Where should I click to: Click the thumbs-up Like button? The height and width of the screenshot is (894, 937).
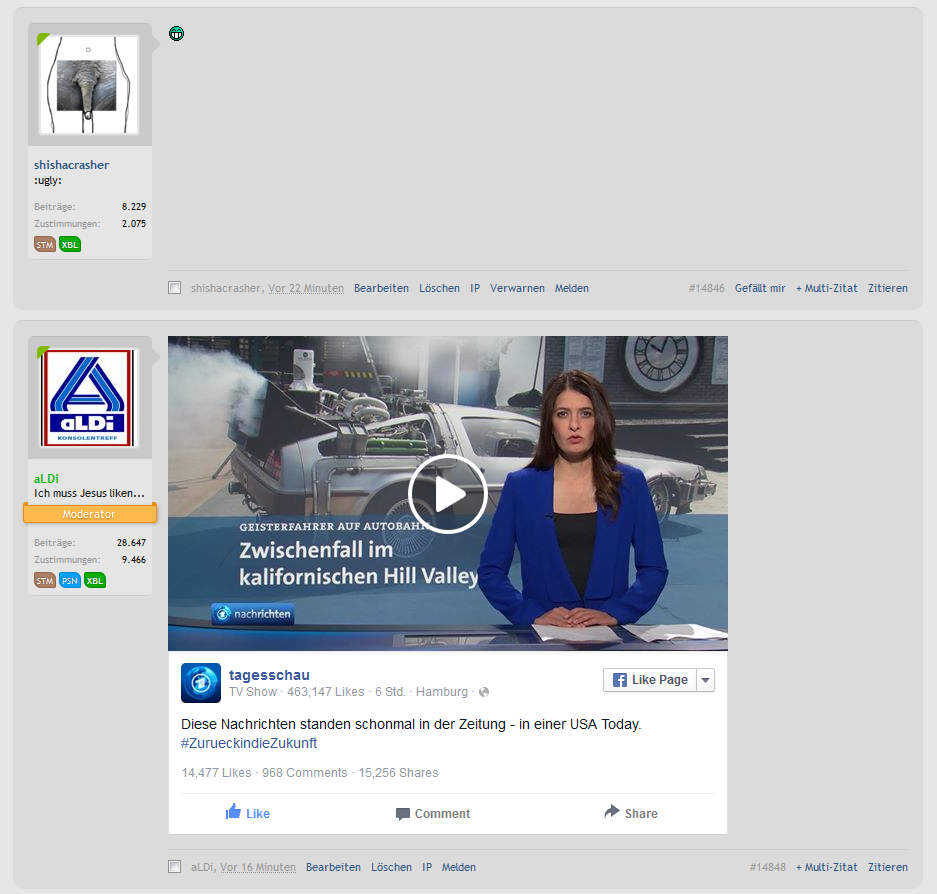tap(247, 813)
